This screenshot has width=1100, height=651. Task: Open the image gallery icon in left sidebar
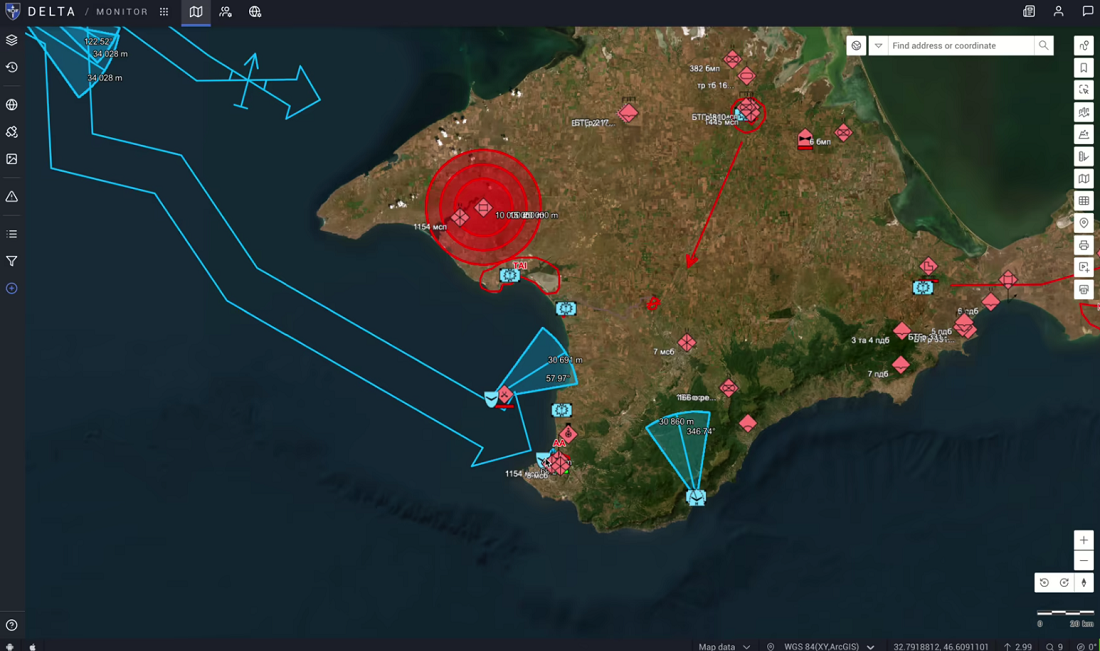[x=12, y=159]
